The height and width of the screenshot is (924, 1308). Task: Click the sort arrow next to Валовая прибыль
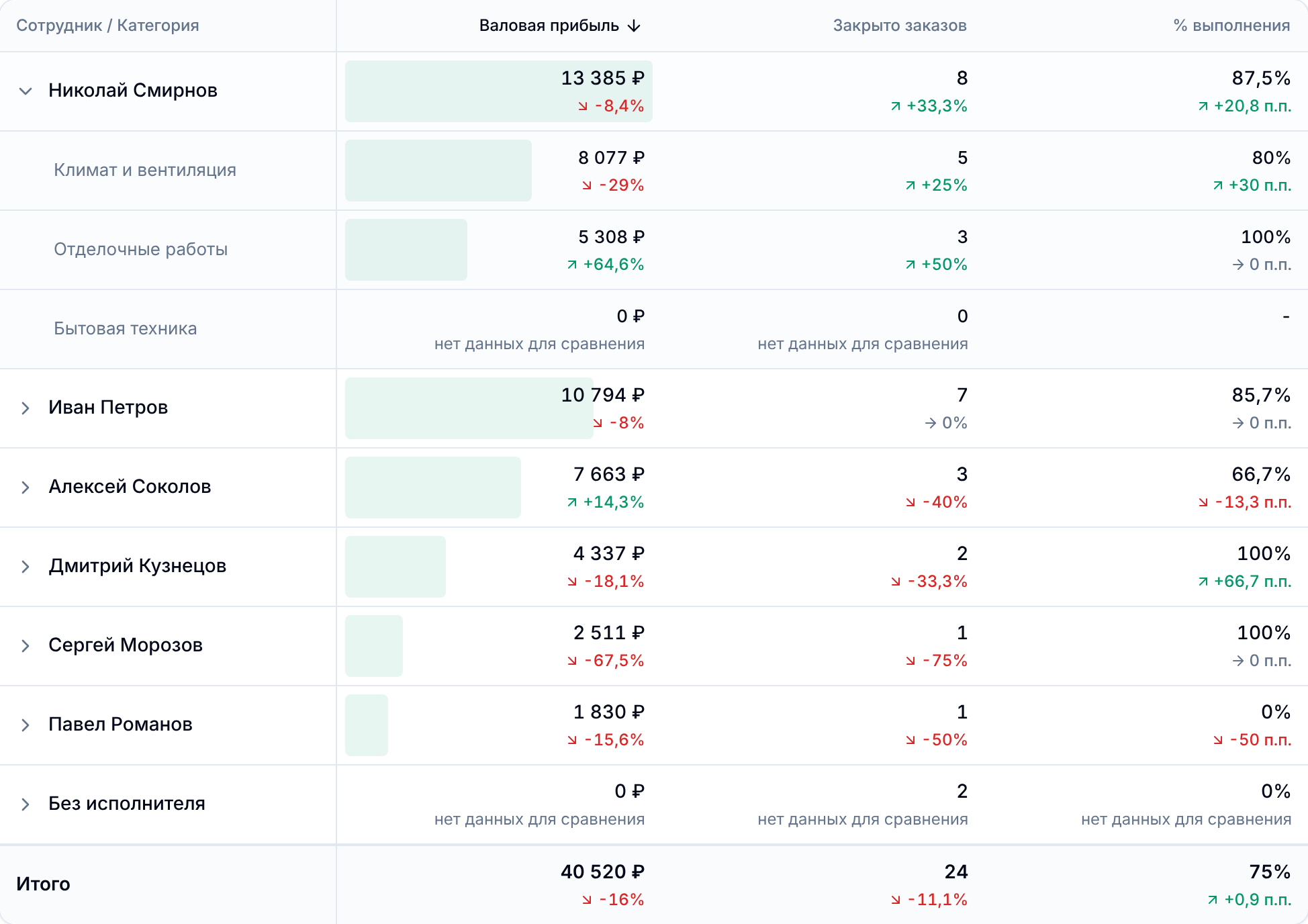634,26
